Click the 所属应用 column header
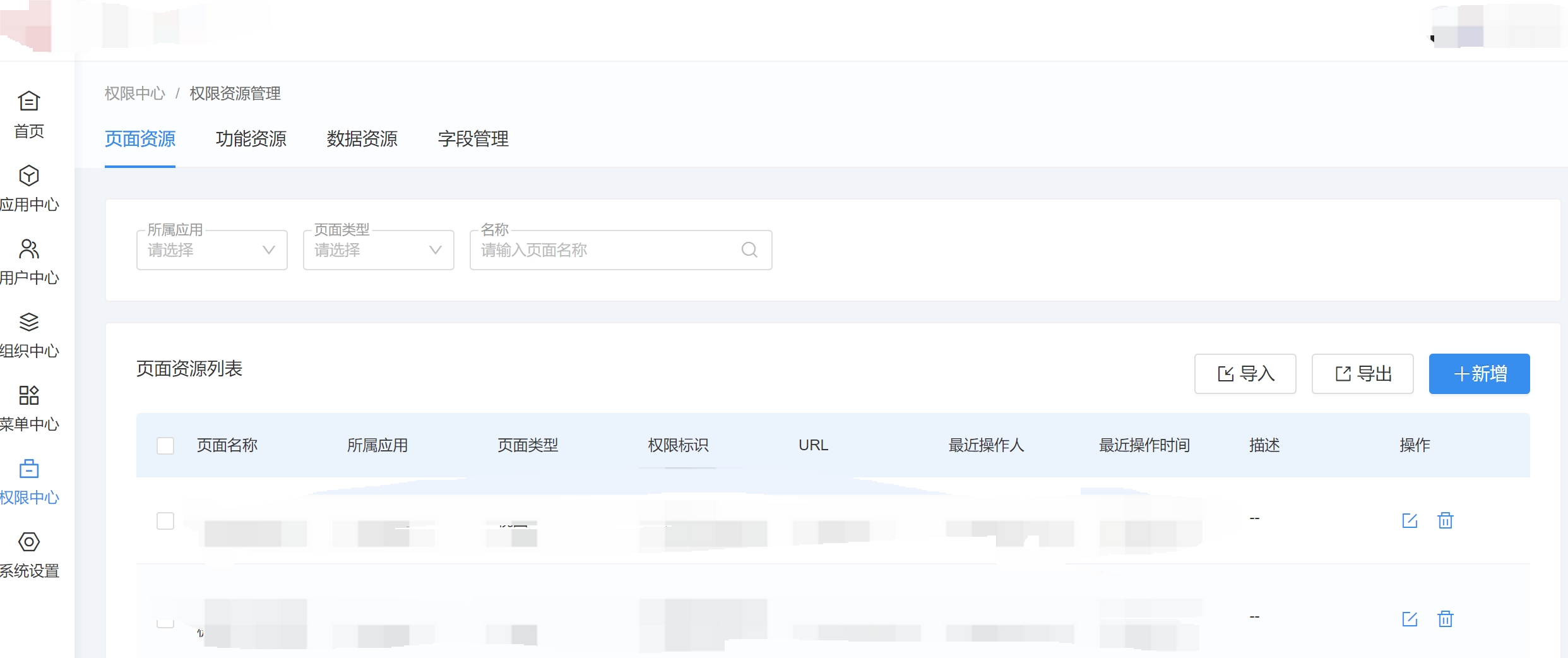This screenshot has height=658, width=1568. click(x=377, y=445)
